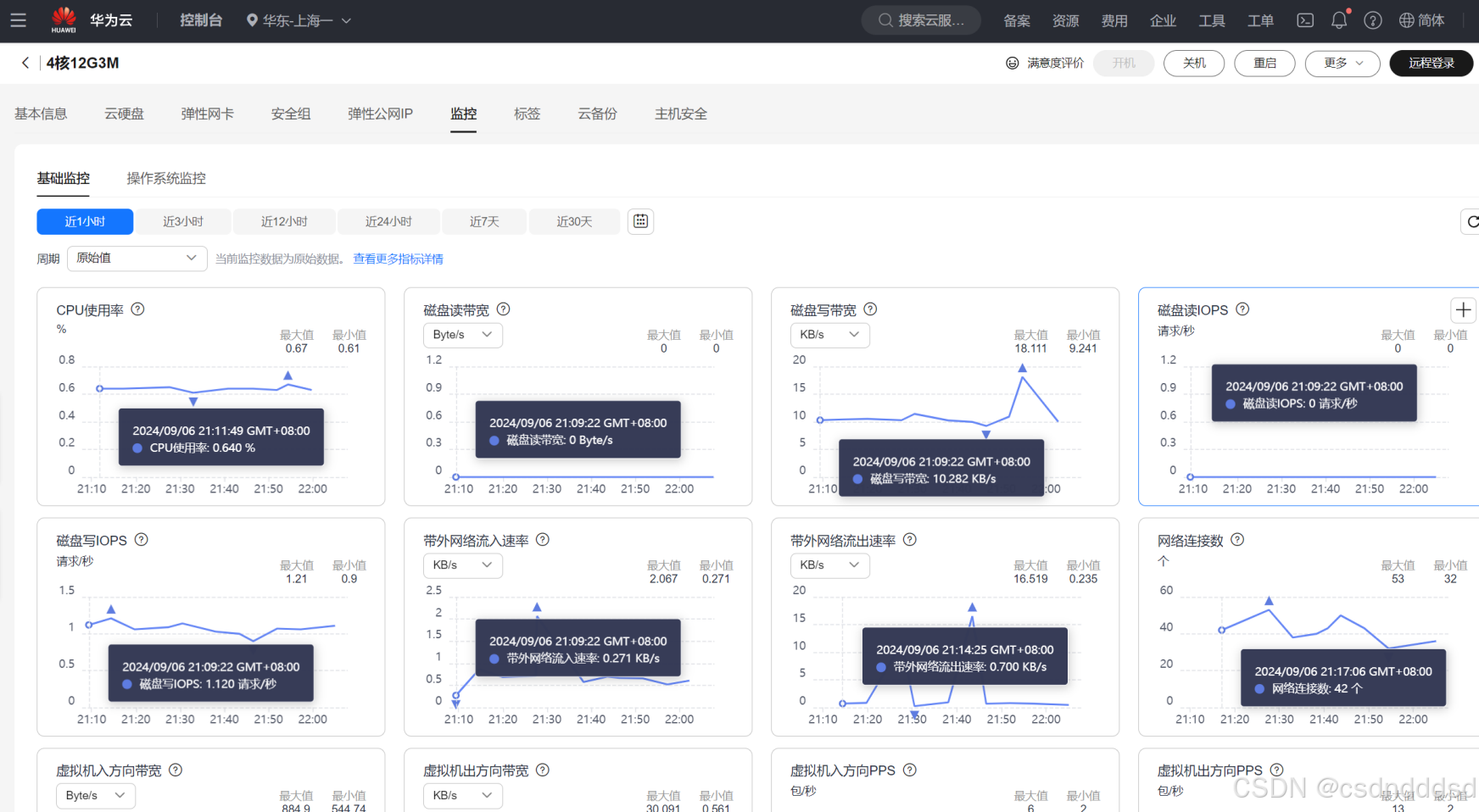Expand the 更多 actions dropdown
This screenshot has width=1479, height=812.
(1342, 64)
